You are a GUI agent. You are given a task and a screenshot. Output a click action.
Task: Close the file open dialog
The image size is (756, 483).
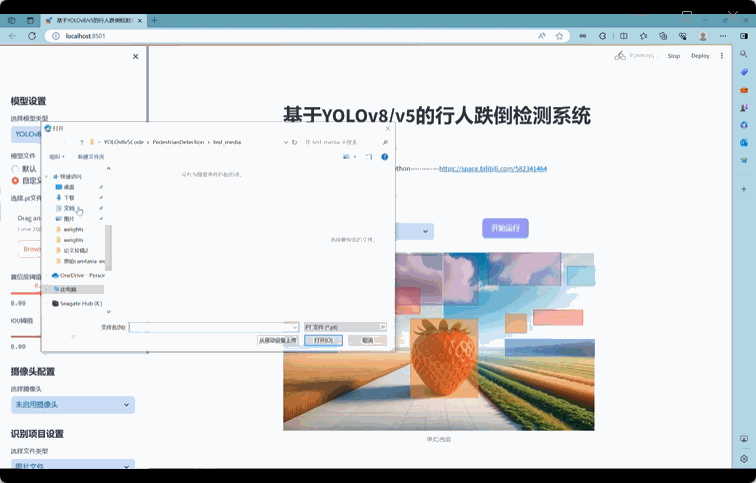pos(388,128)
